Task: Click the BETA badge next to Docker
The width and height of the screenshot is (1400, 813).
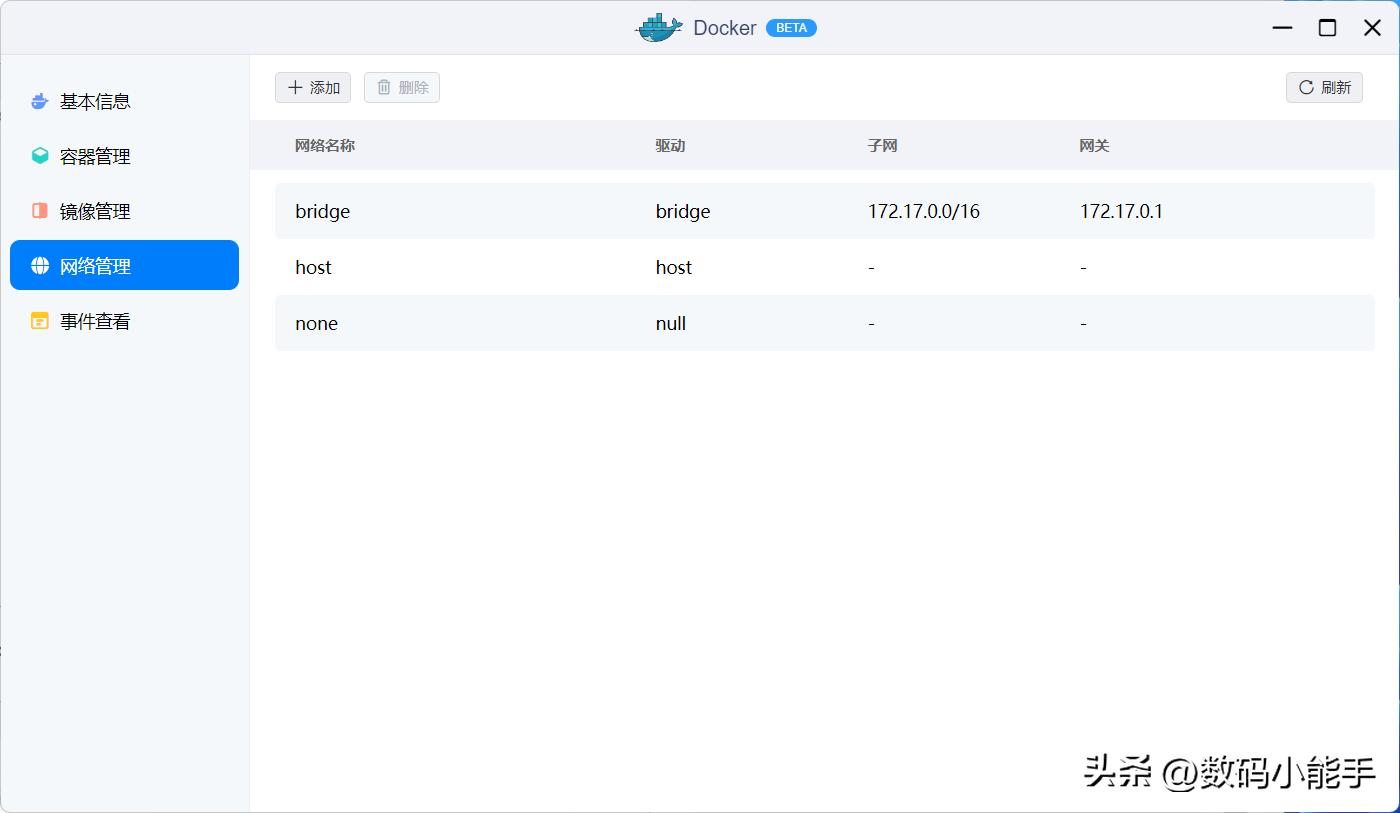Action: (x=791, y=27)
